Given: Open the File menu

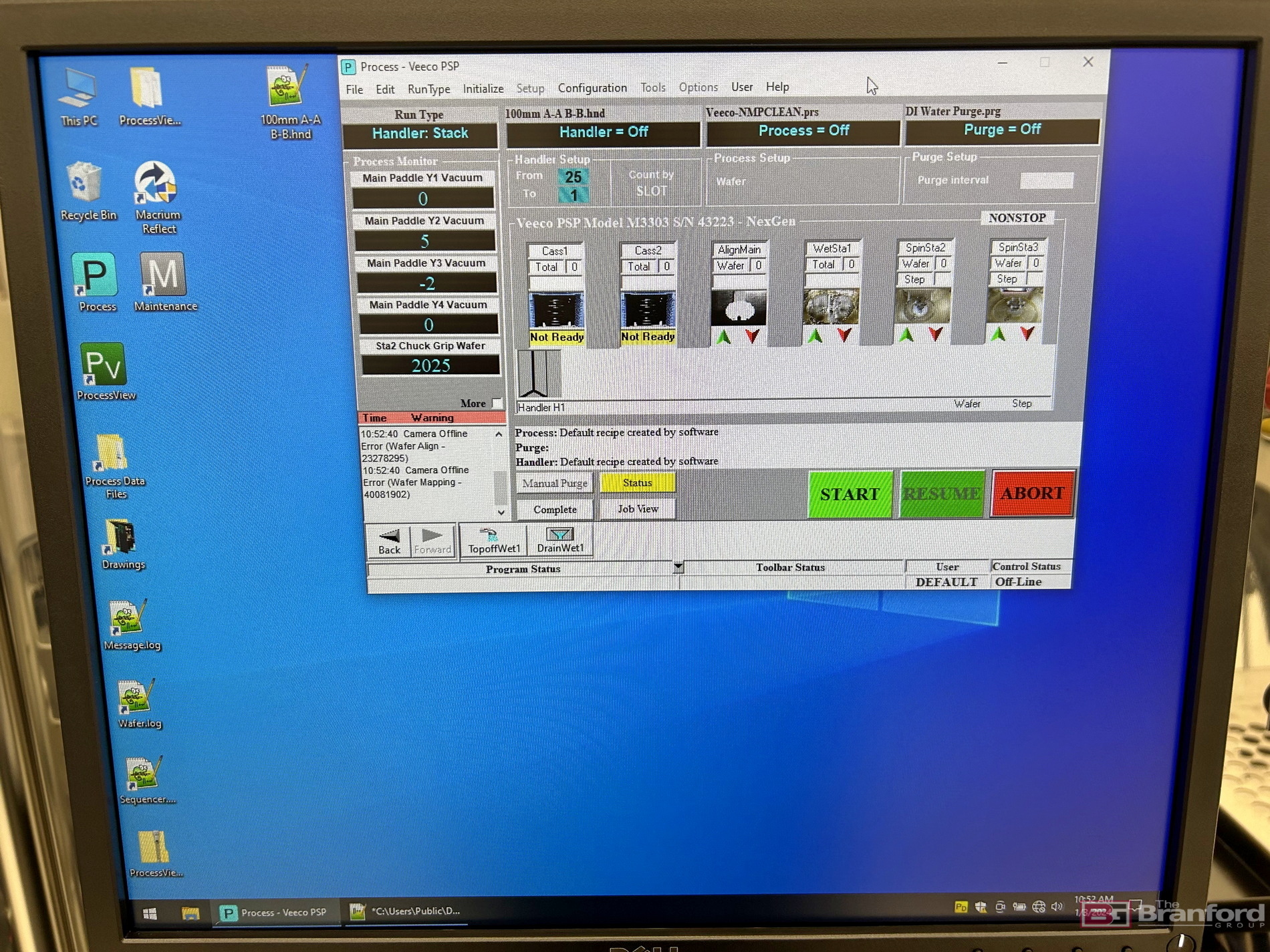Looking at the screenshot, I should [x=354, y=90].
